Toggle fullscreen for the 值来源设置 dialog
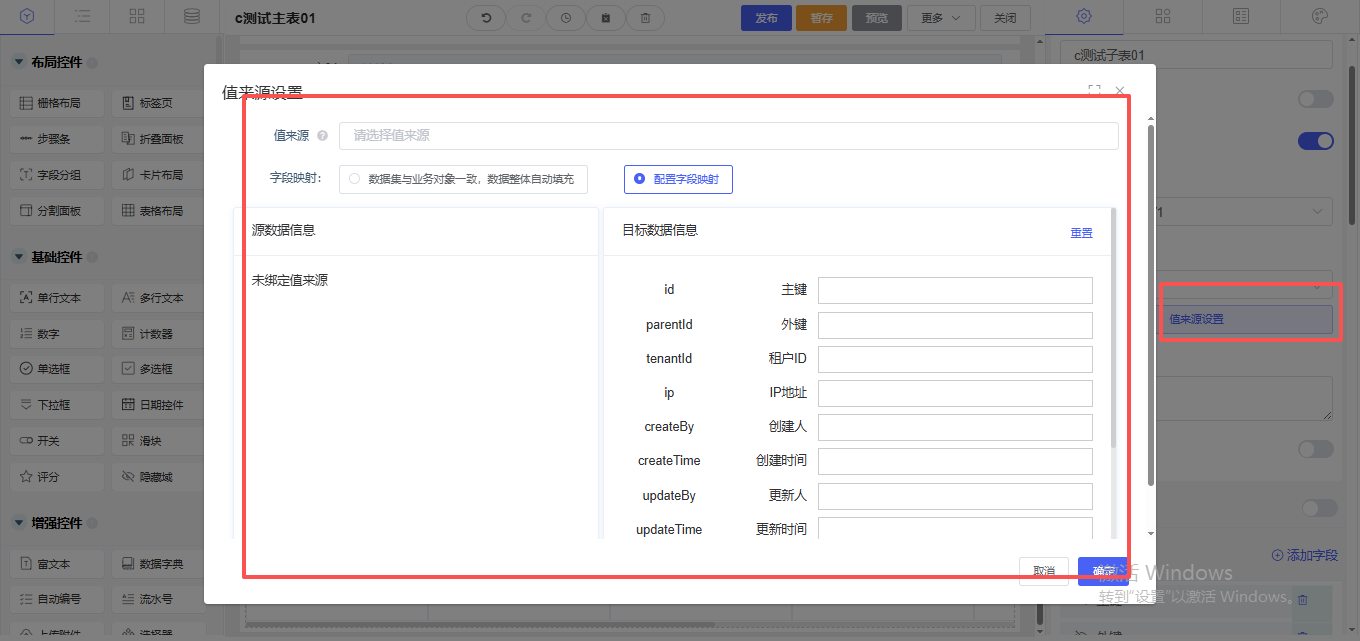Screen dimensions: 1360x641 1095,90
